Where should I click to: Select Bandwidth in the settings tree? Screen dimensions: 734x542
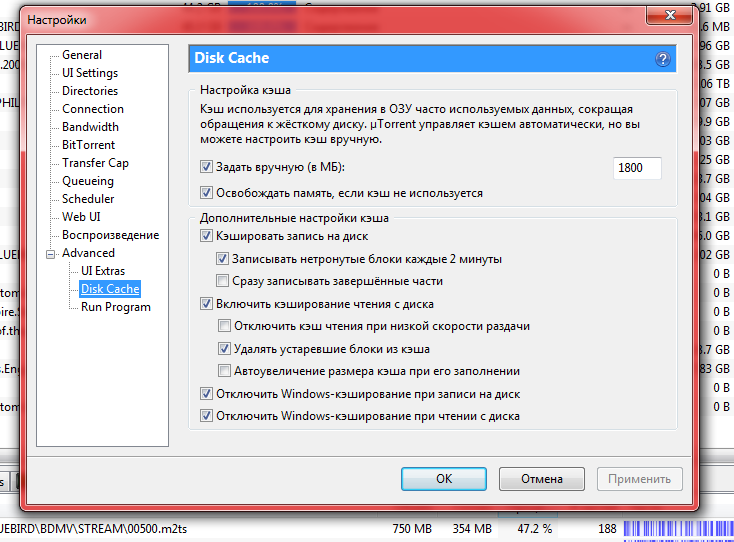(x=90, y=127)
